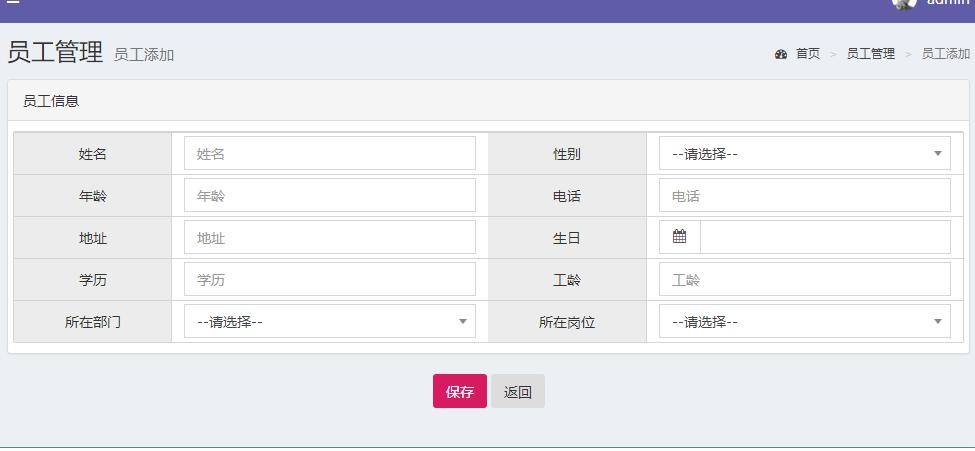The height and width of the screenshot is (451, 975).
Task: Click the 地址 input field
Action: pos(329,238)
